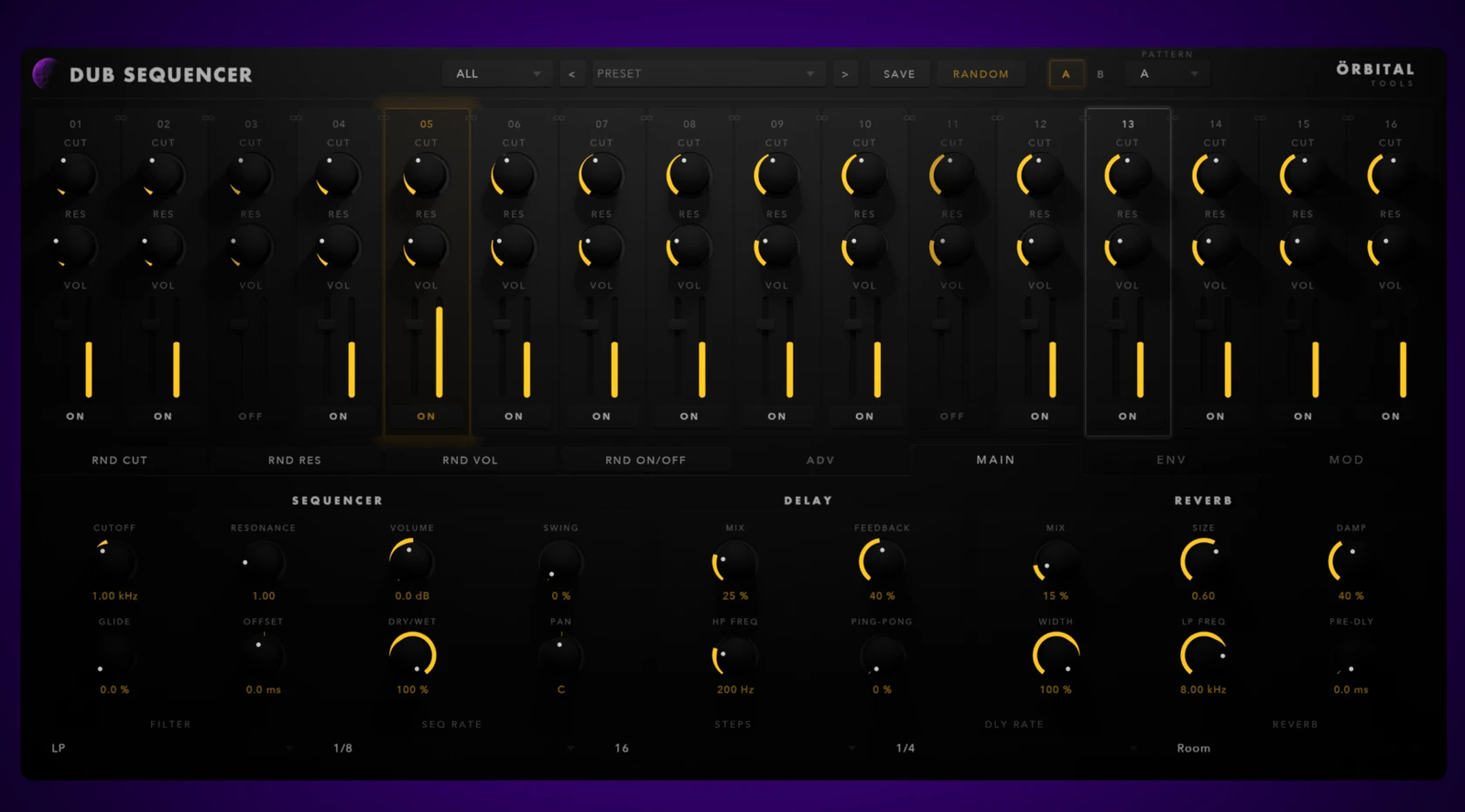Click the SWING knob
The image size is (1465, 812).
pyautogui.click(x=560, y=561)
